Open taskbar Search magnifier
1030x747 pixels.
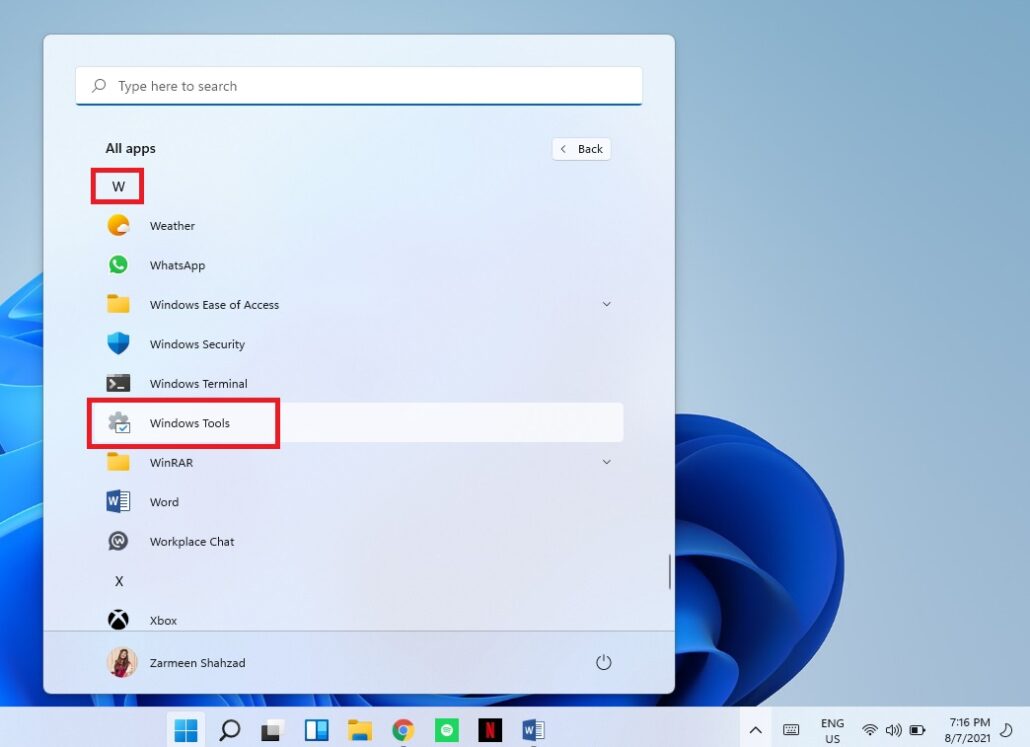tap(229, 730)
